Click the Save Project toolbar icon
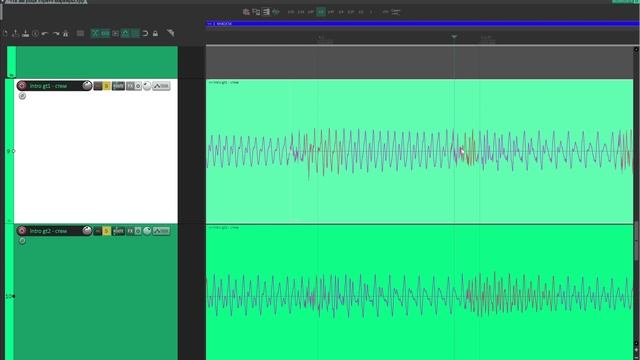Screen dimensions: 640x360 coord(26,33)
